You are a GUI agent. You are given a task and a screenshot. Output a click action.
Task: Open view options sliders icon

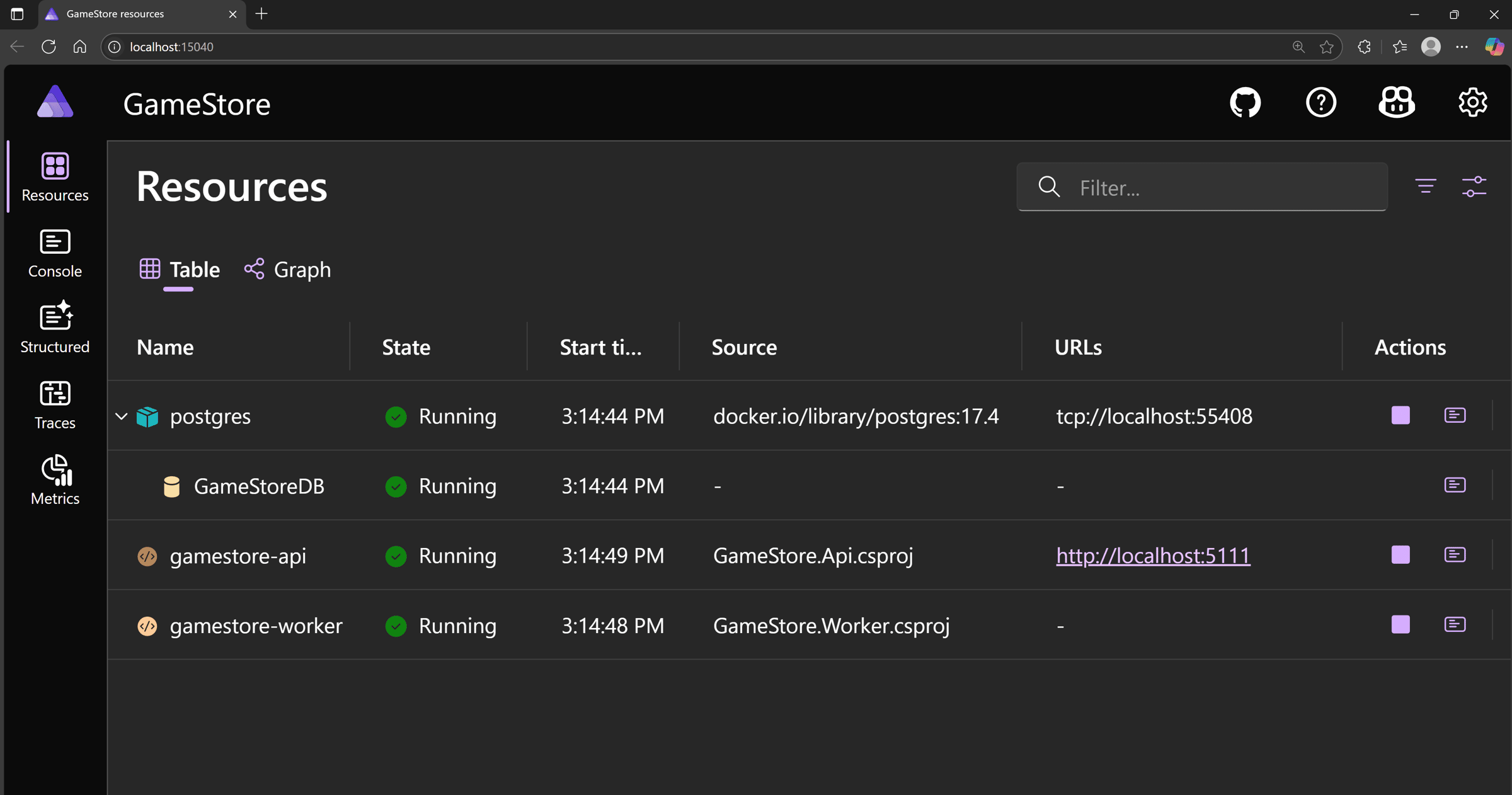pos(1474,186)
